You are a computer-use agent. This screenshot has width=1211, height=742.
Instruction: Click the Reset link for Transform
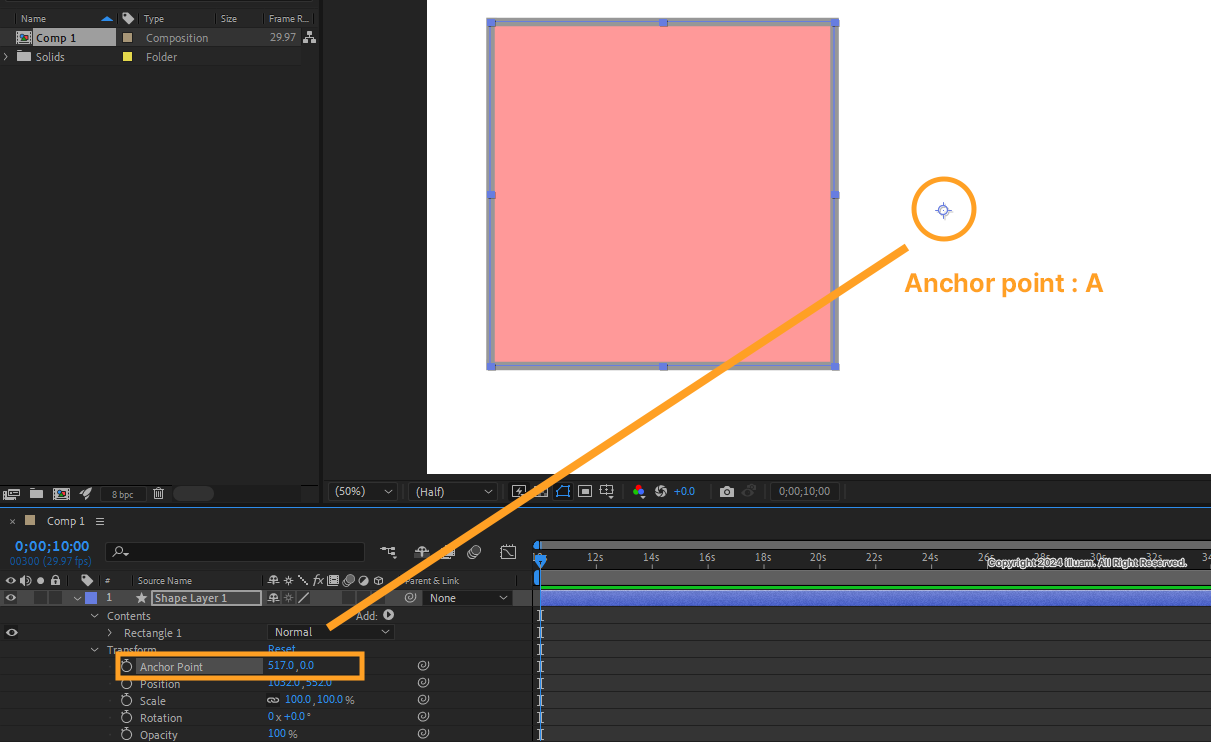282,649
